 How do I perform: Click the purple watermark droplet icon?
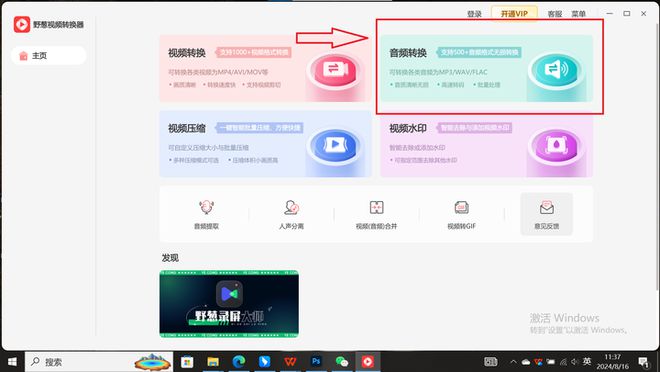tap(556, 146)
